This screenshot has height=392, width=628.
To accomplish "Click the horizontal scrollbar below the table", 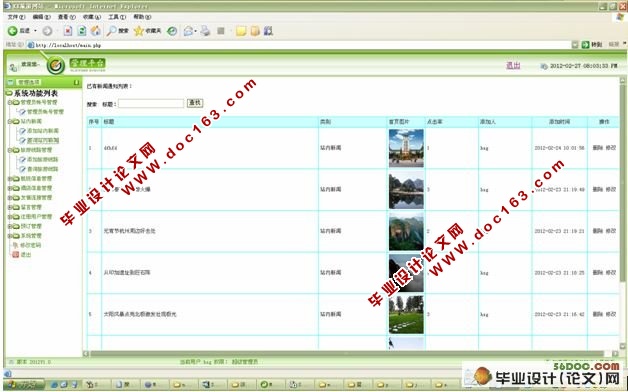I will (x=347, y=354).
